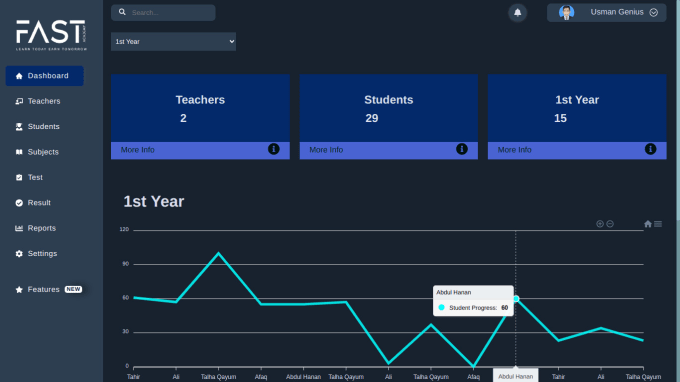Click the search magnifier icon
This screenshot has width=680, height=382.
122,12
